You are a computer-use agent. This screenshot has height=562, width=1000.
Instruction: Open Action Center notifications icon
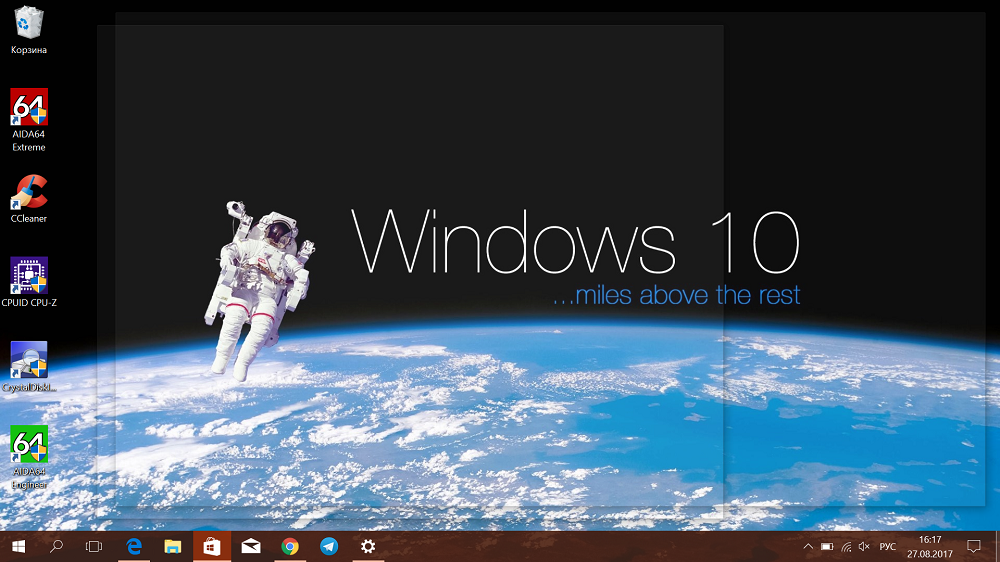974,547
